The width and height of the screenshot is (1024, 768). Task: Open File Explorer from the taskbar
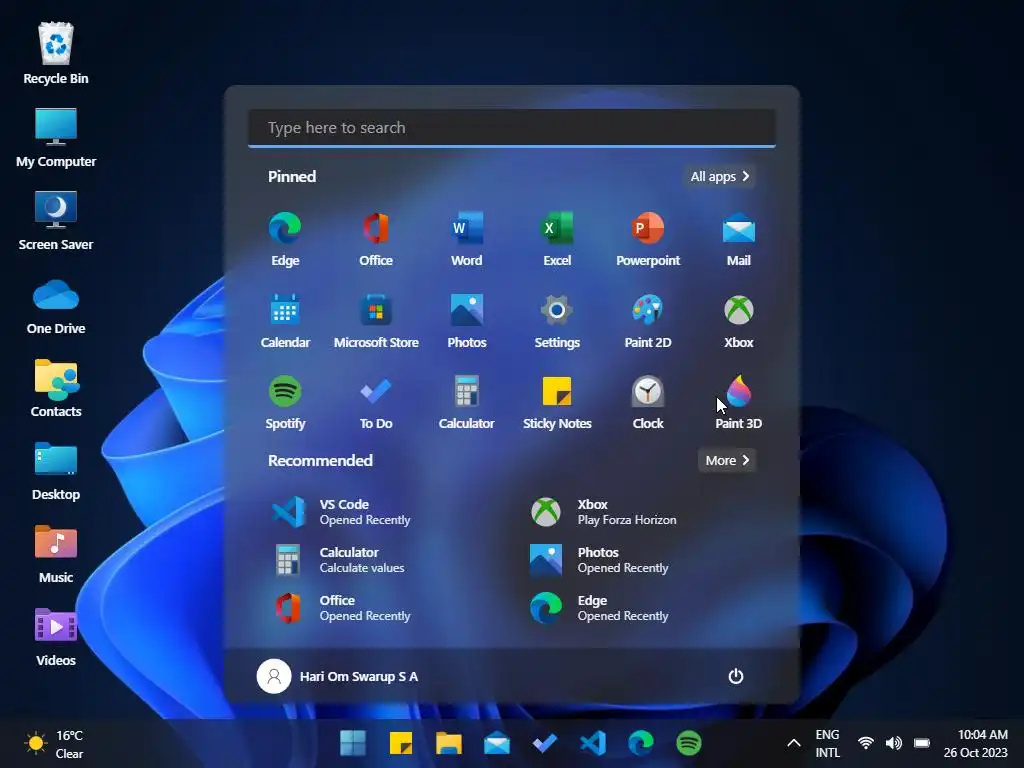tap(449, 743)
